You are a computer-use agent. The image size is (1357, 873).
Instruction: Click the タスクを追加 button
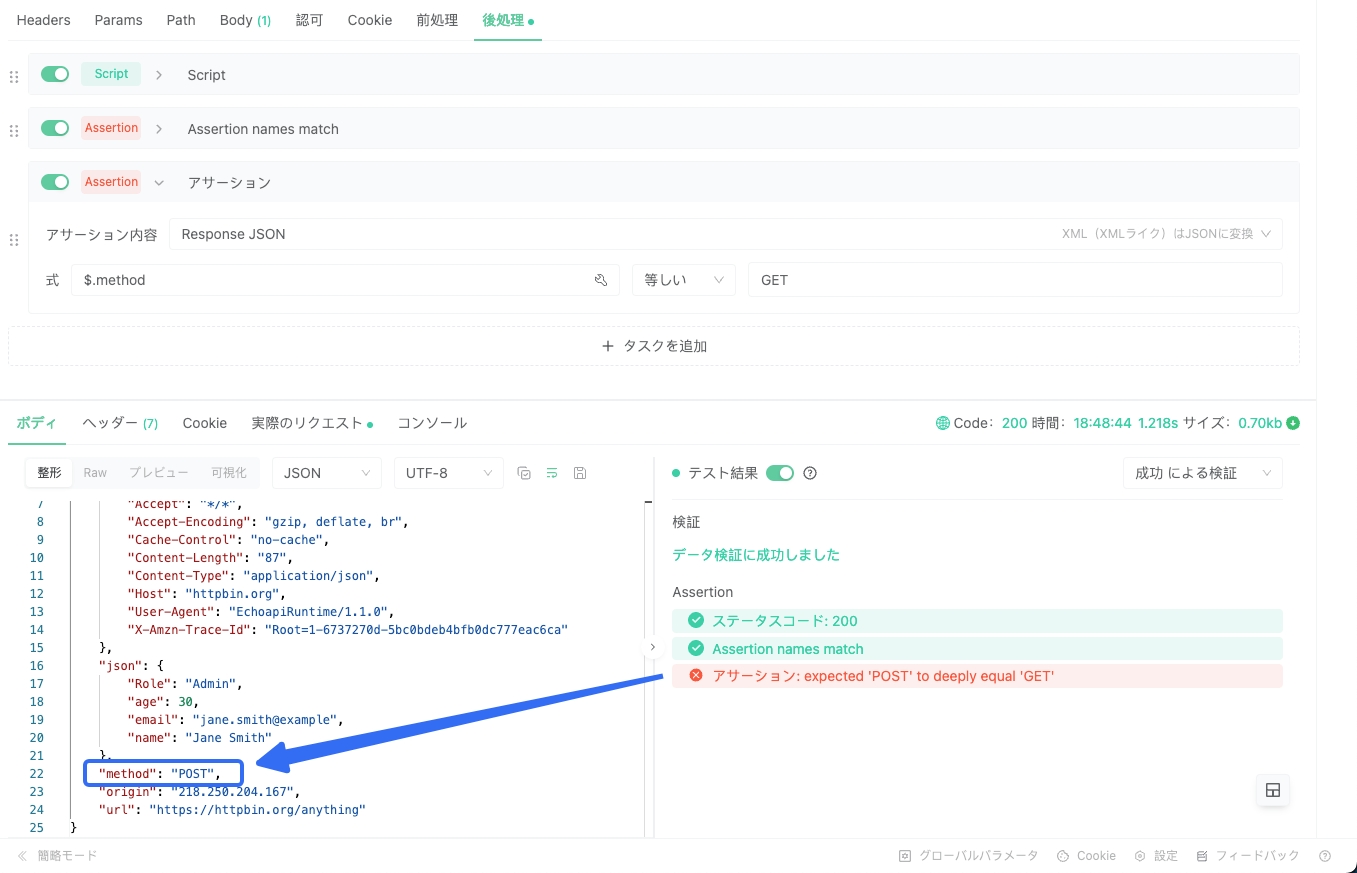tap(654, 346)
